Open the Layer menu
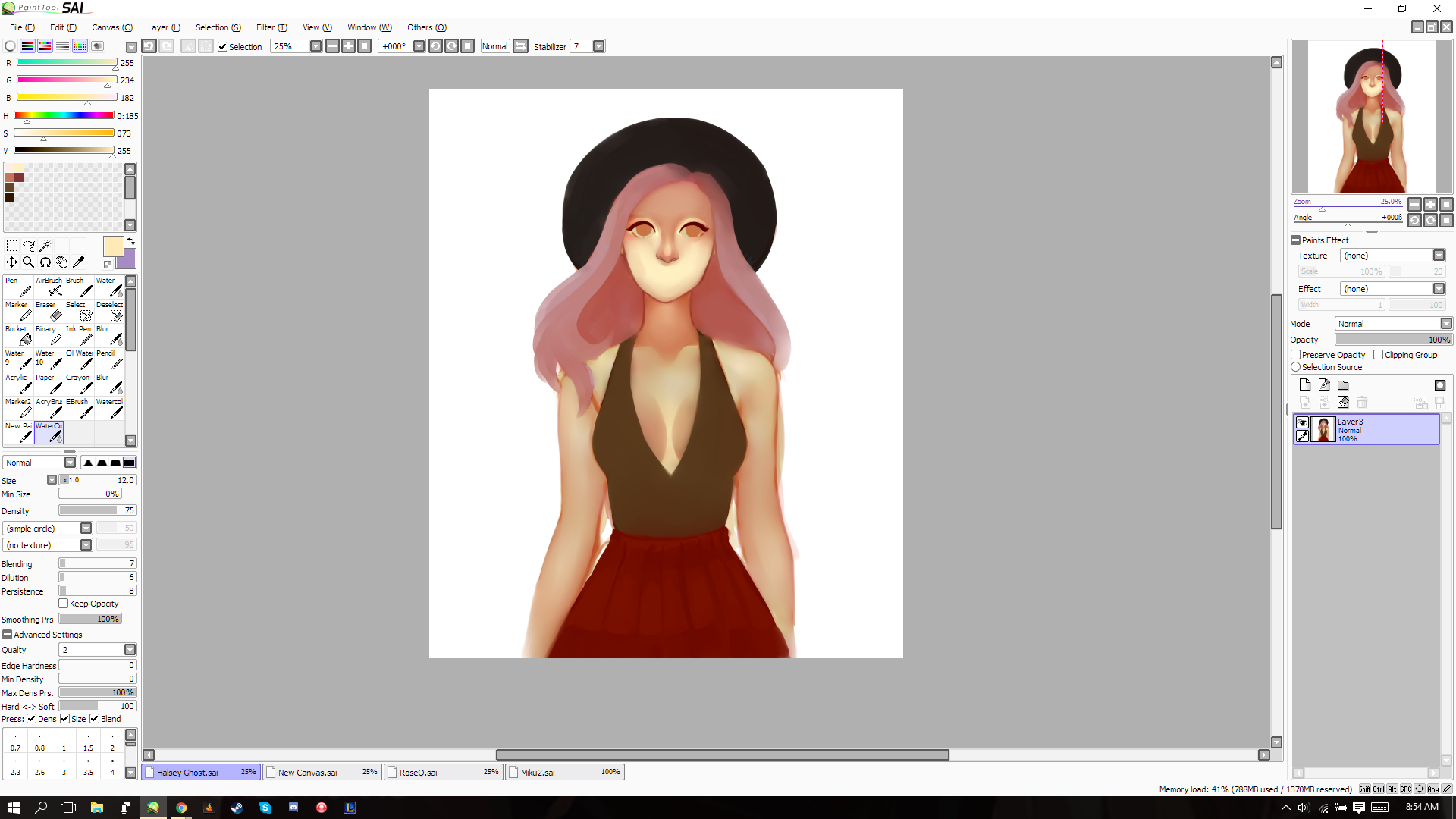This screenshot has width=1456, height=819. 164,27
